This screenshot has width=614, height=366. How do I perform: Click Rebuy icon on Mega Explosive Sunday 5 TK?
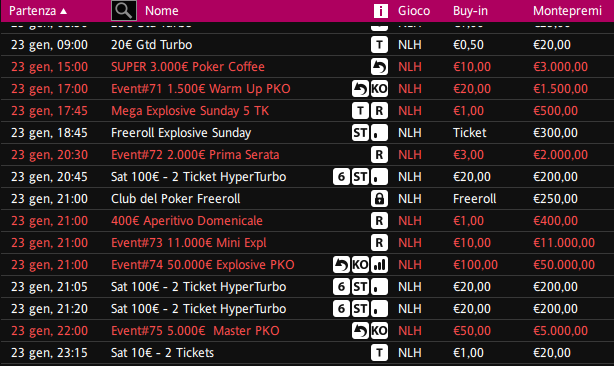(379, 111)
